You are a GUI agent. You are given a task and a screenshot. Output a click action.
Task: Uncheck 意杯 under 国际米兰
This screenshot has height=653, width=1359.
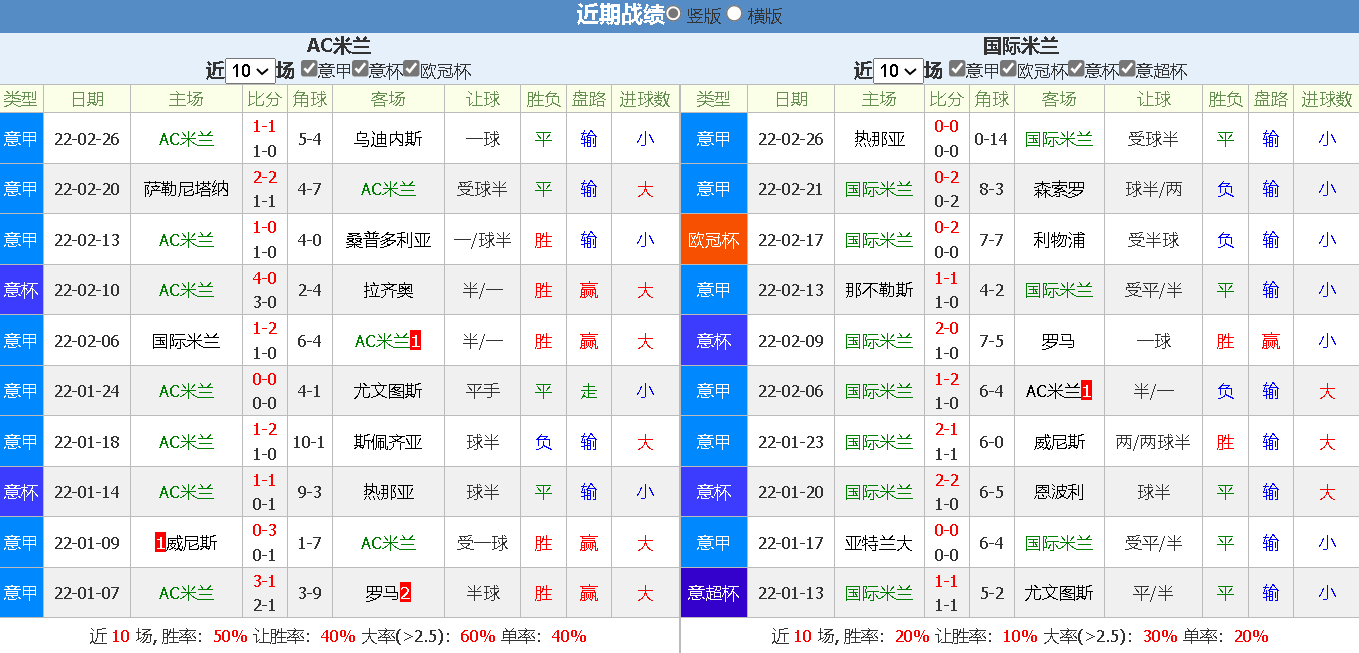pos(1077,69)
